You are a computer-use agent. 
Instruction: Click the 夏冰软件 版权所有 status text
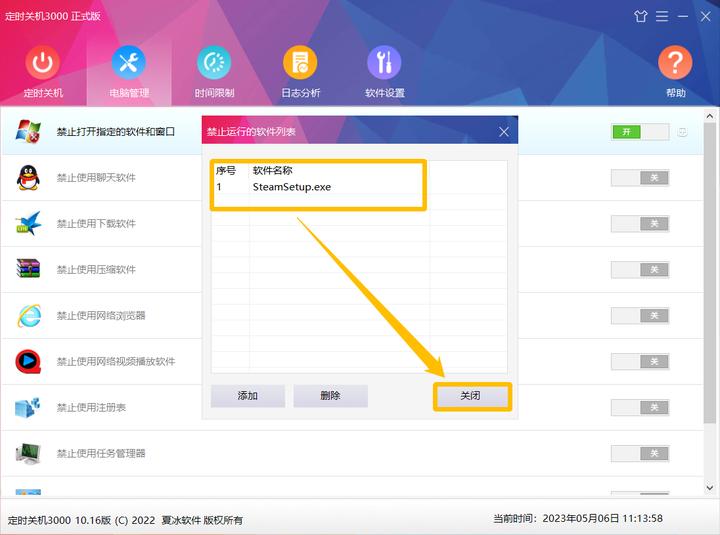pyautogui.click(x=202, y=520)
